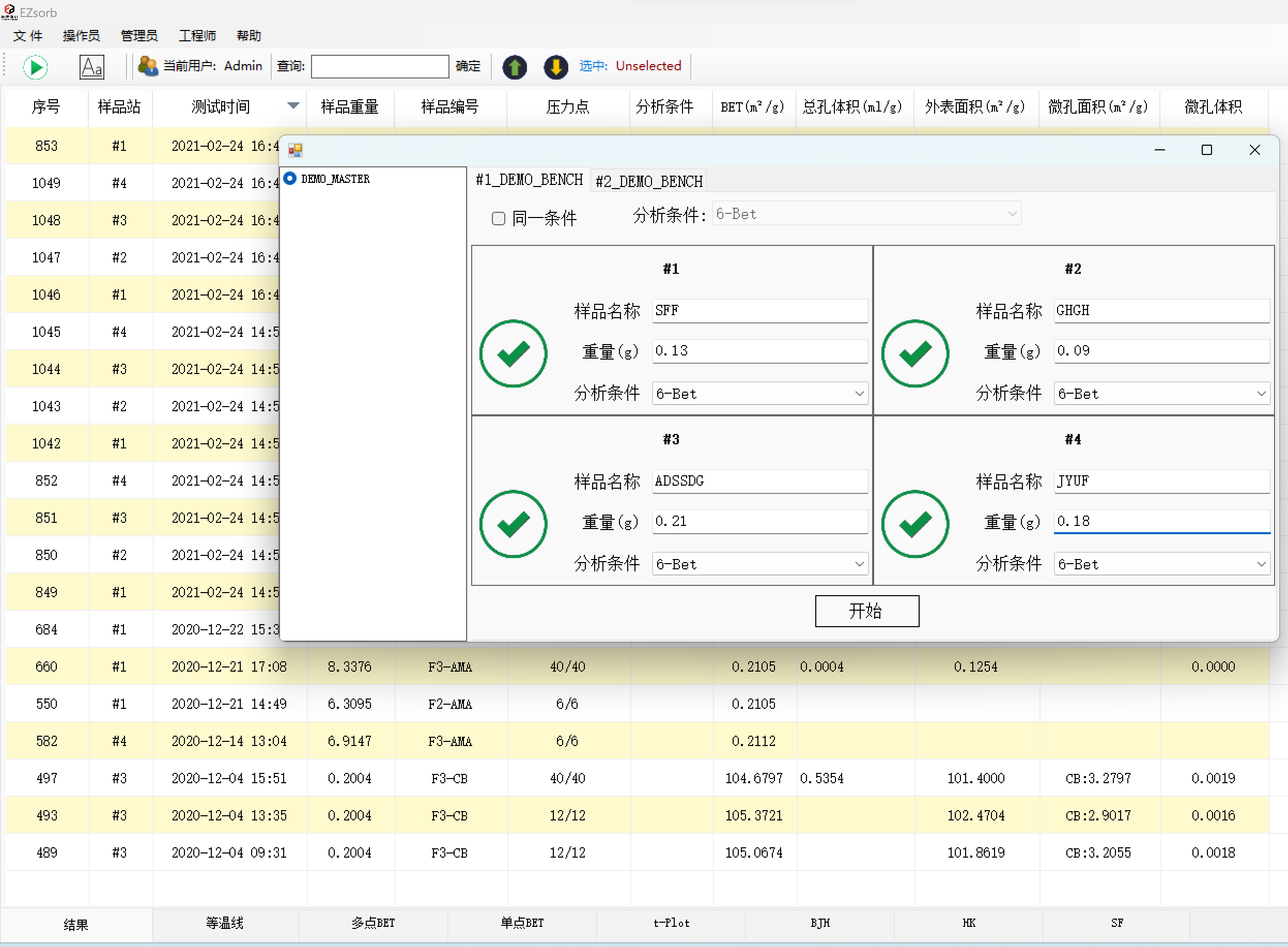The height and width of the screenshot is (947, 1288).
Task: Click the 测试时间 column sort arrow
Action: coord(293,105)
